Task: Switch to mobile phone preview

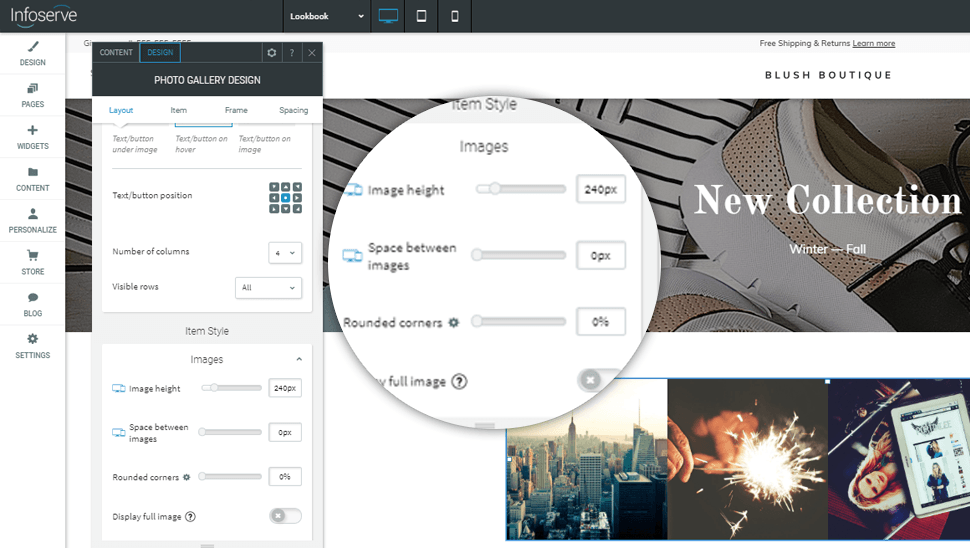Action: [455, 16]
